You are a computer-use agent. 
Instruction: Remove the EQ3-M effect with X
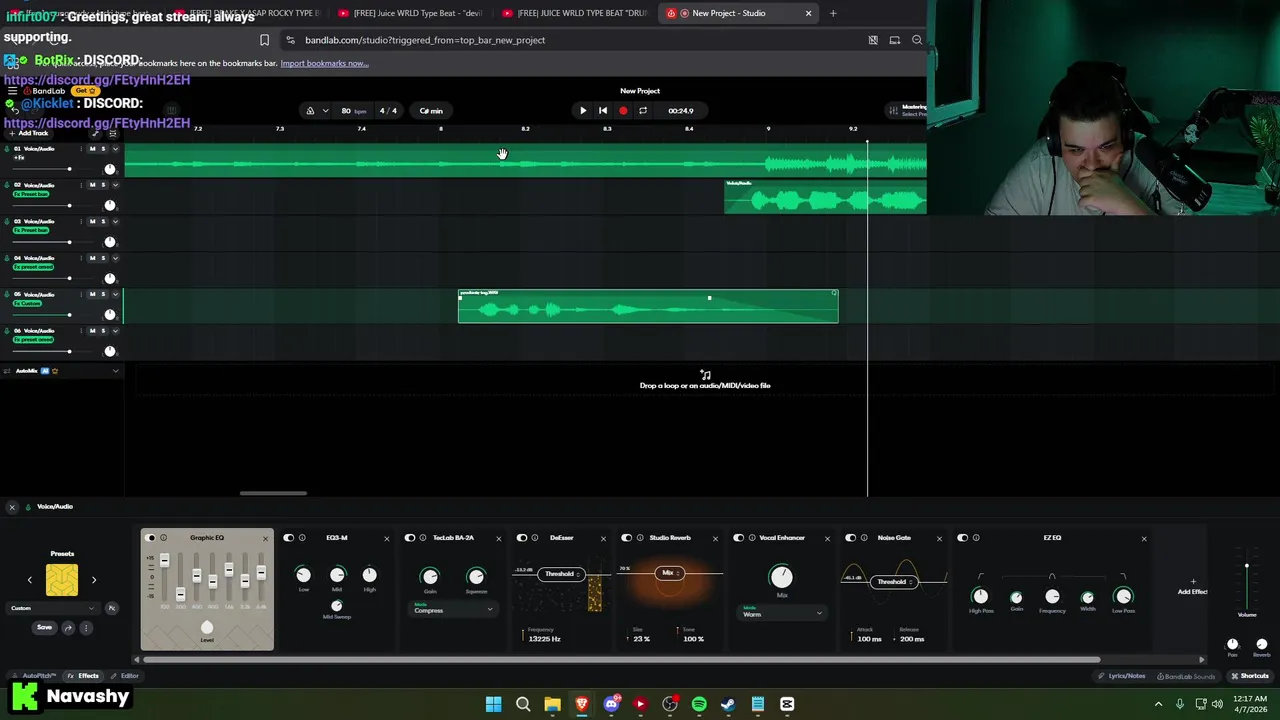coord(387,539)
